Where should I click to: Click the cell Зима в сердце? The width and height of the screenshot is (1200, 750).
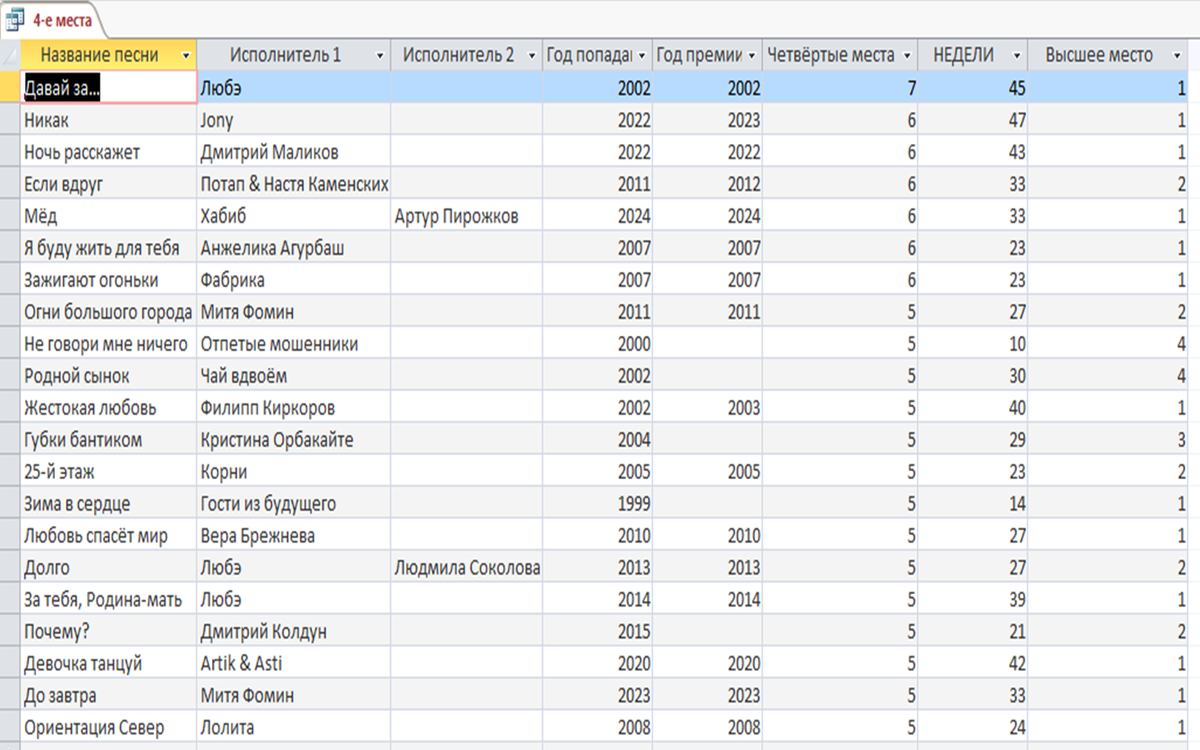pyautogui.click(x=108, y=504)
